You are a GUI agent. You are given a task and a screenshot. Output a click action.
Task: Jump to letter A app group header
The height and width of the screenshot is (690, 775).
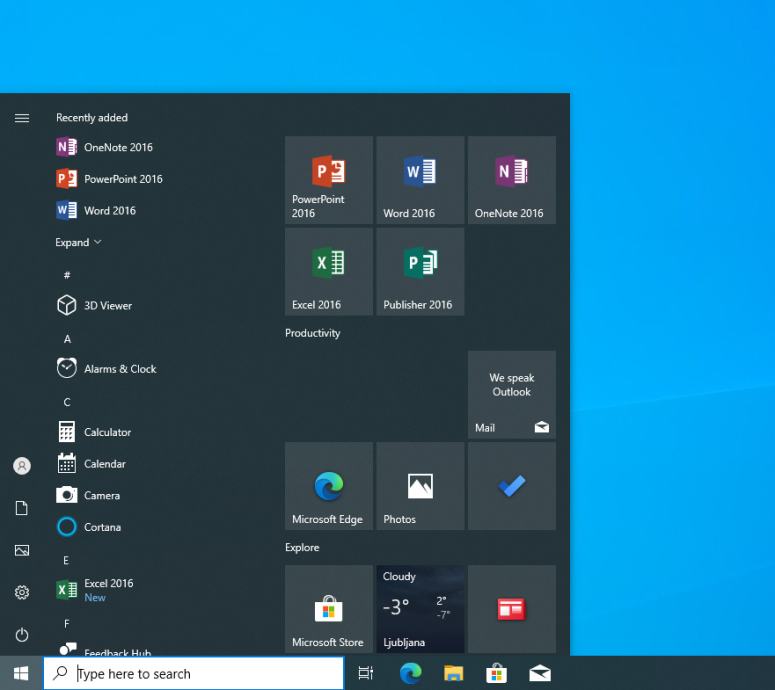tap(67, 339)
